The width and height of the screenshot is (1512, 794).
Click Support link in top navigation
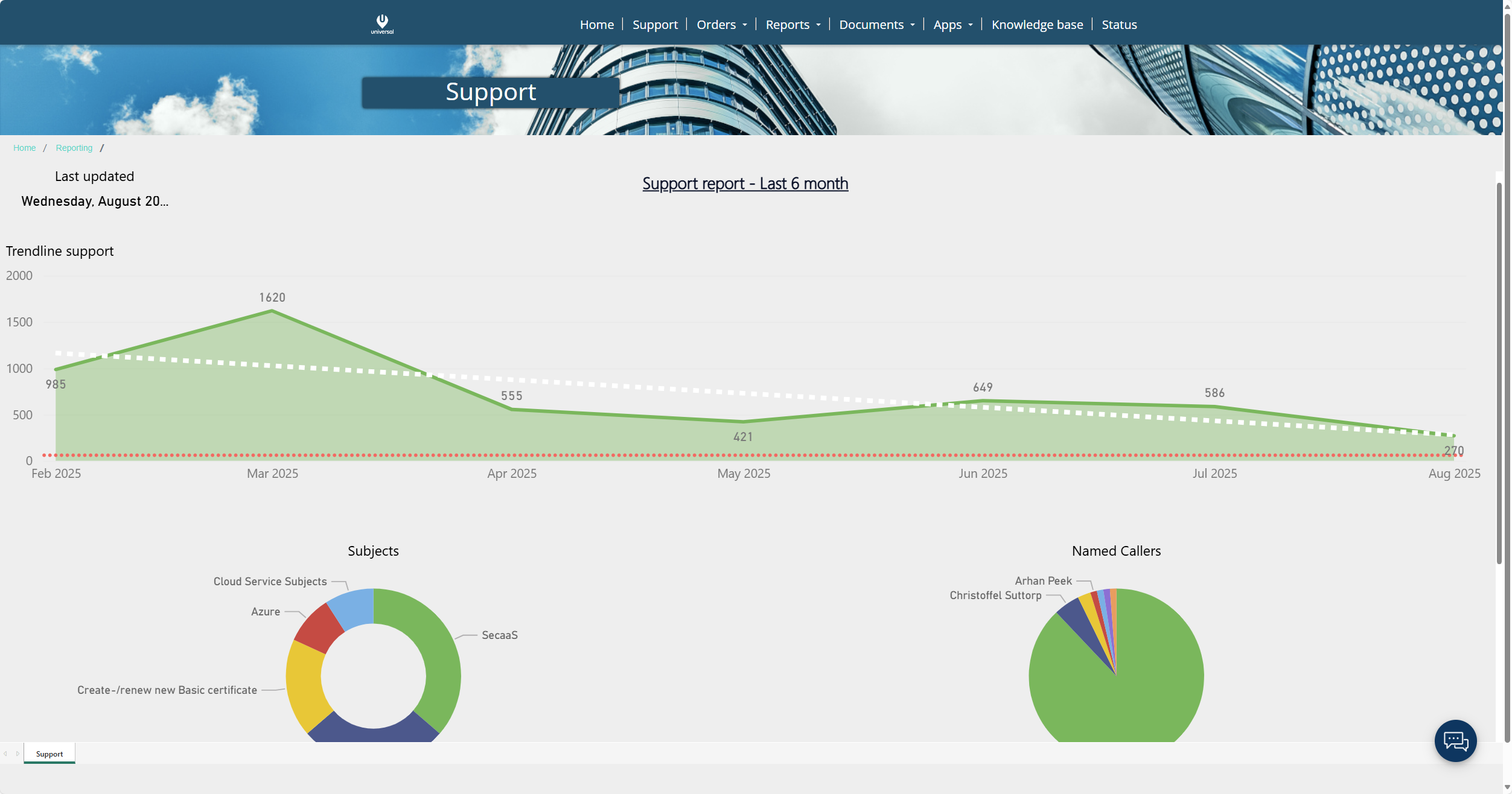(654, 25)
